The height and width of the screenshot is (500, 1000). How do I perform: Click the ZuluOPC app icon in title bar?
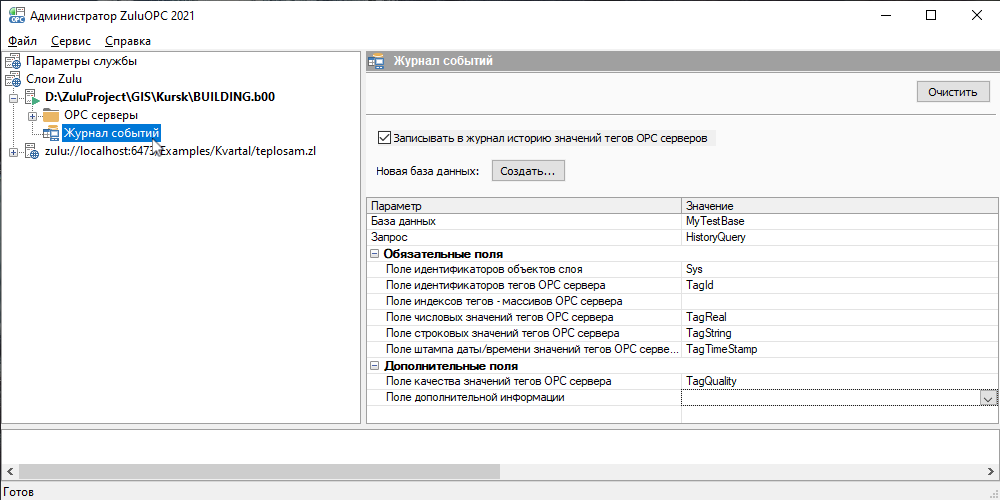(x=15, y=16)
